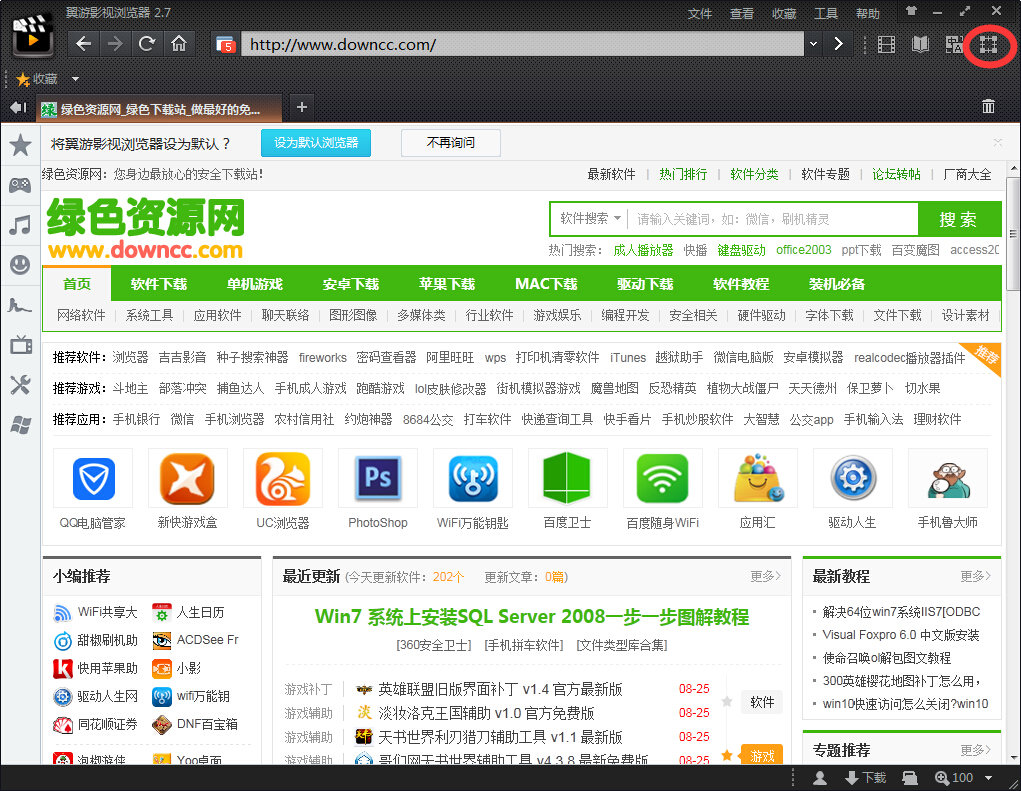Open the reading book icon
This screenshot has height=791, width=1021.
pos(920,44)
